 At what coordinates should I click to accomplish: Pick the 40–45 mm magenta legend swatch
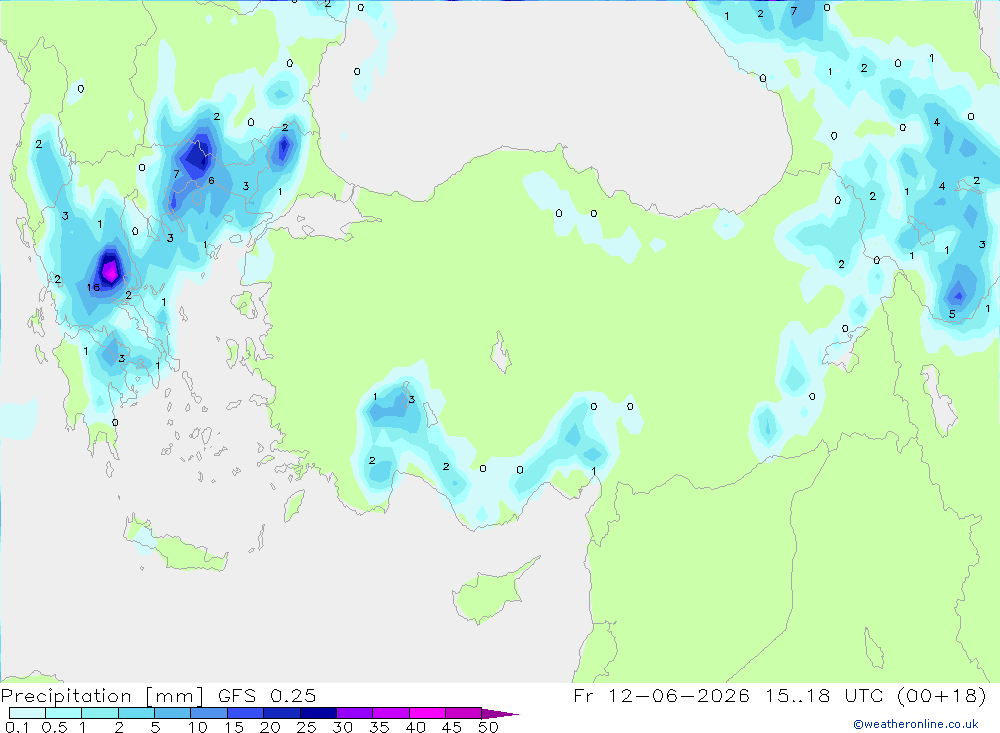427,713
